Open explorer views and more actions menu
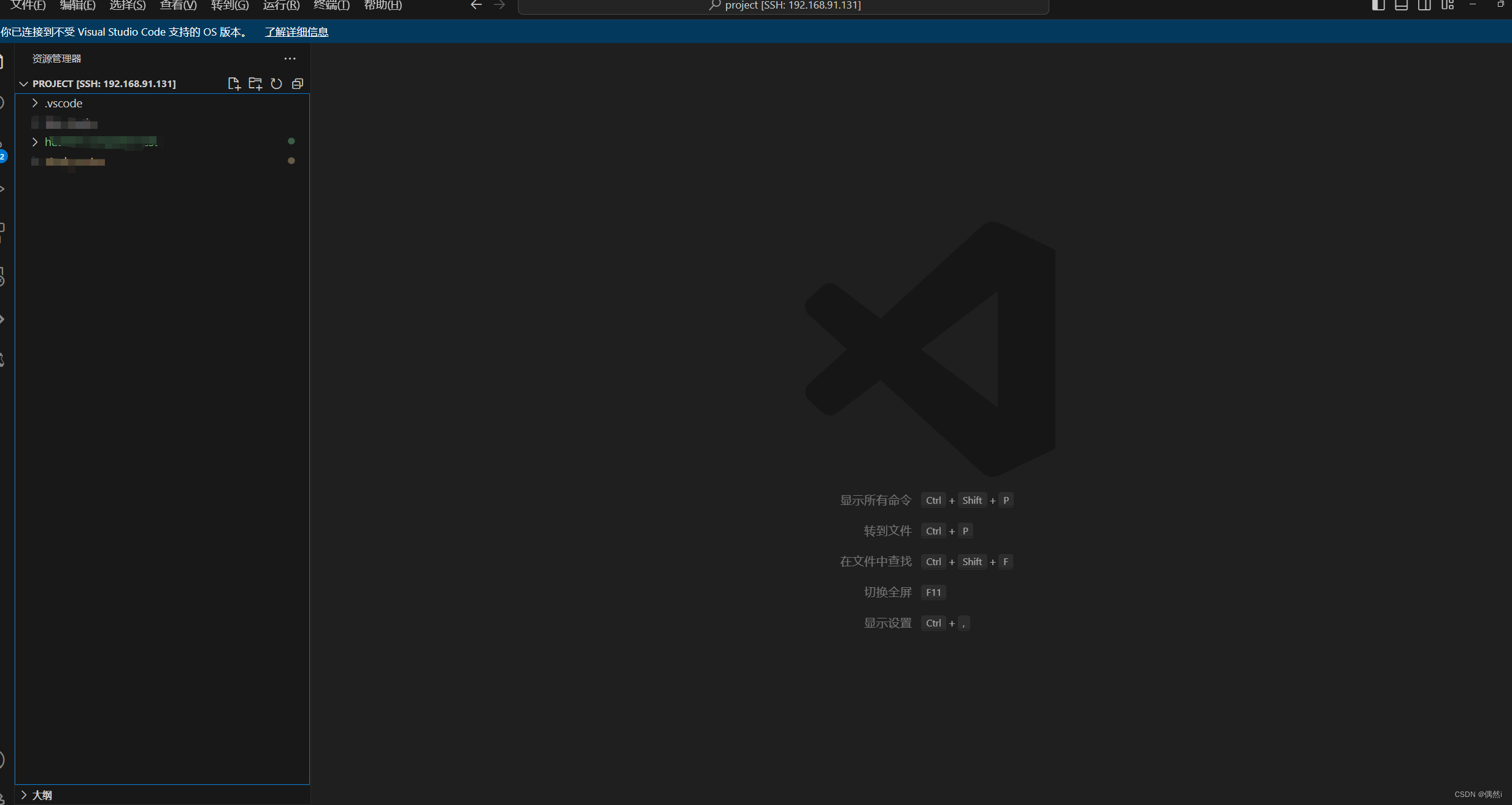1512x805 pixels. (290, 58)
